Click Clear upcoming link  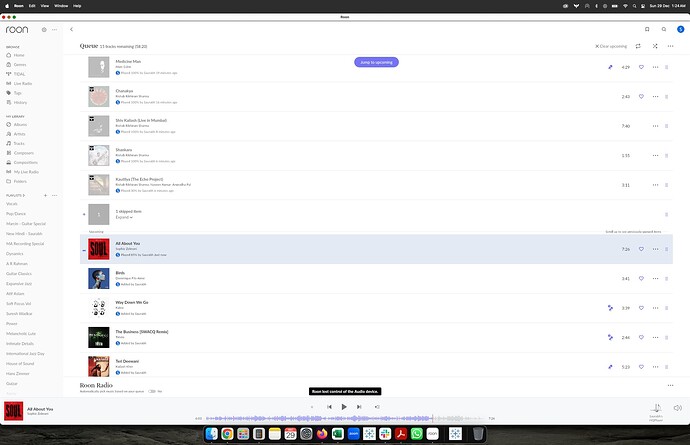pos(614,46)
